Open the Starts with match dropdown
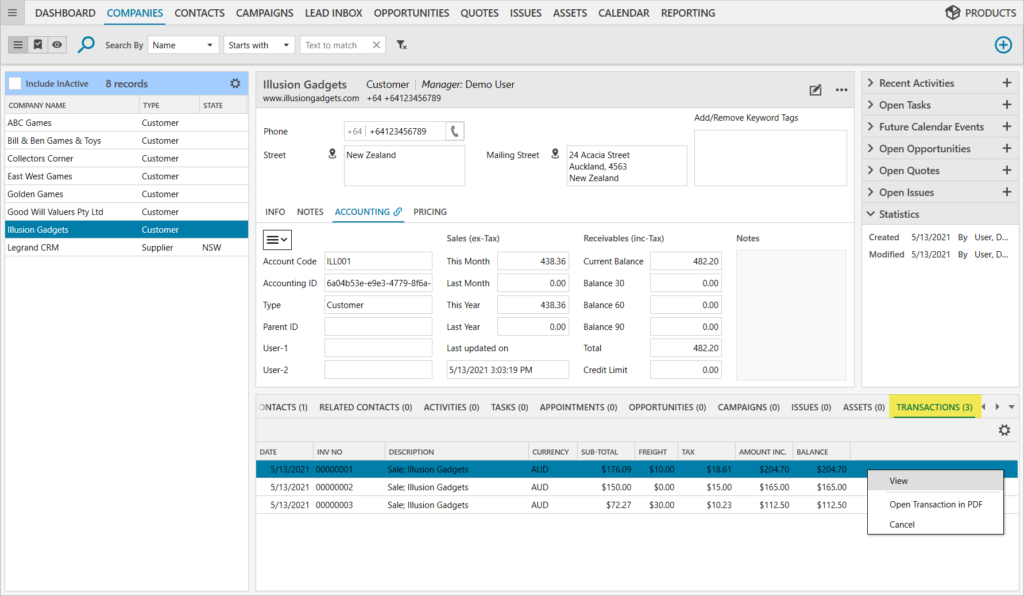The image size is (1024, 596). pos(258,45)
